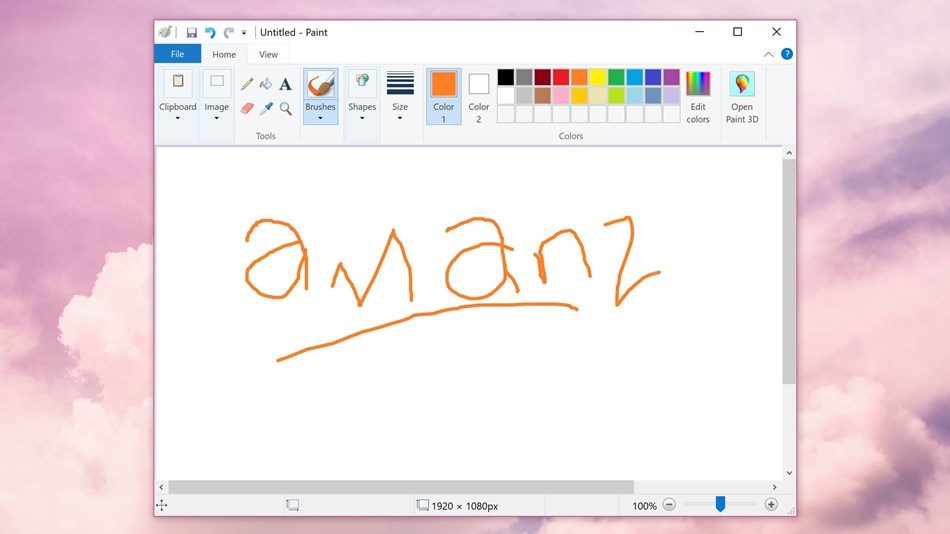The width and height of the screenshot is (950, 534).
Task: Select the Fill with color bucket tool
Action: tap(266, 84)
